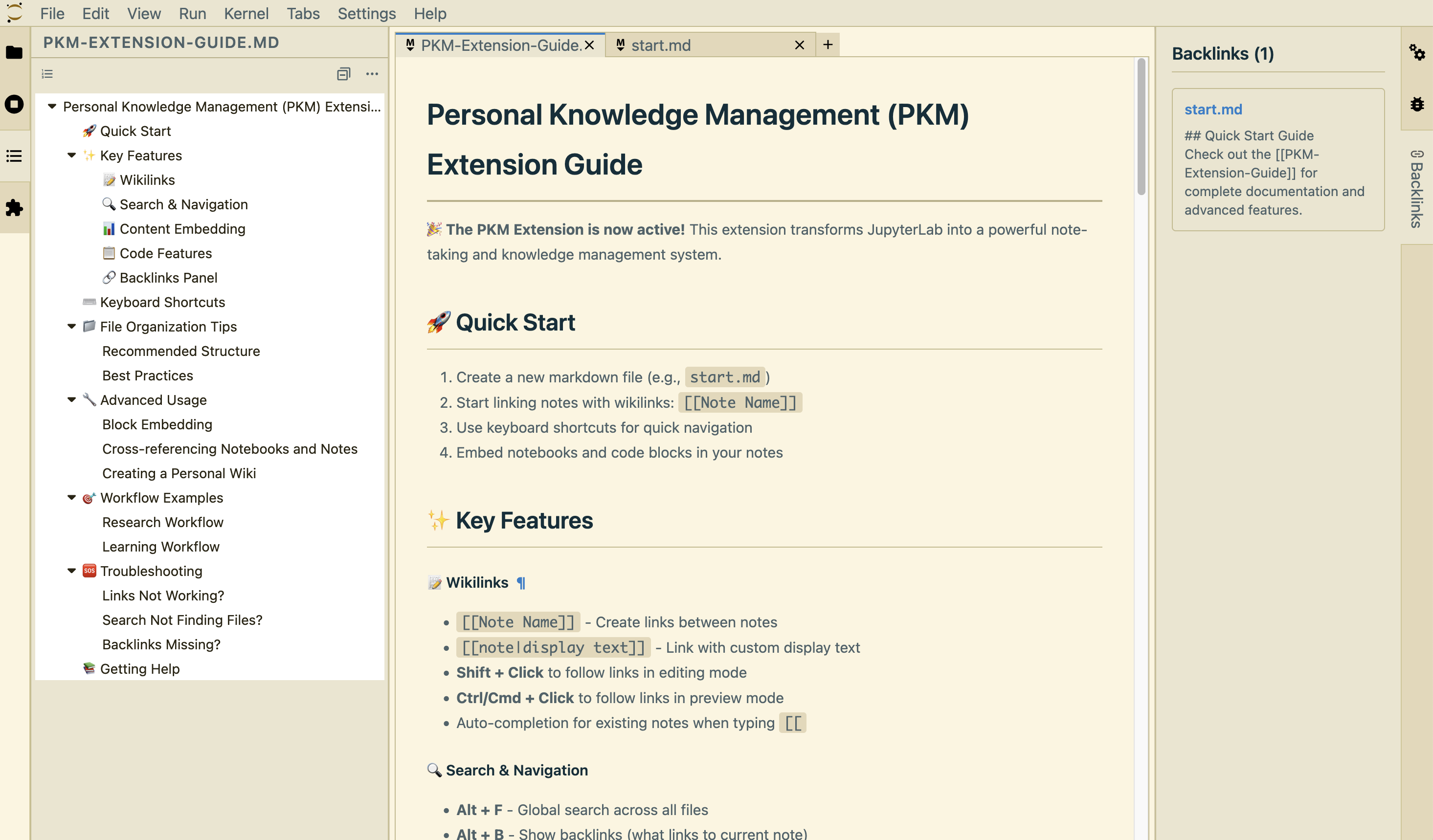Jump to Wikilinks in TOC
Screen dimensions: 1433x840
pos(147,179)
